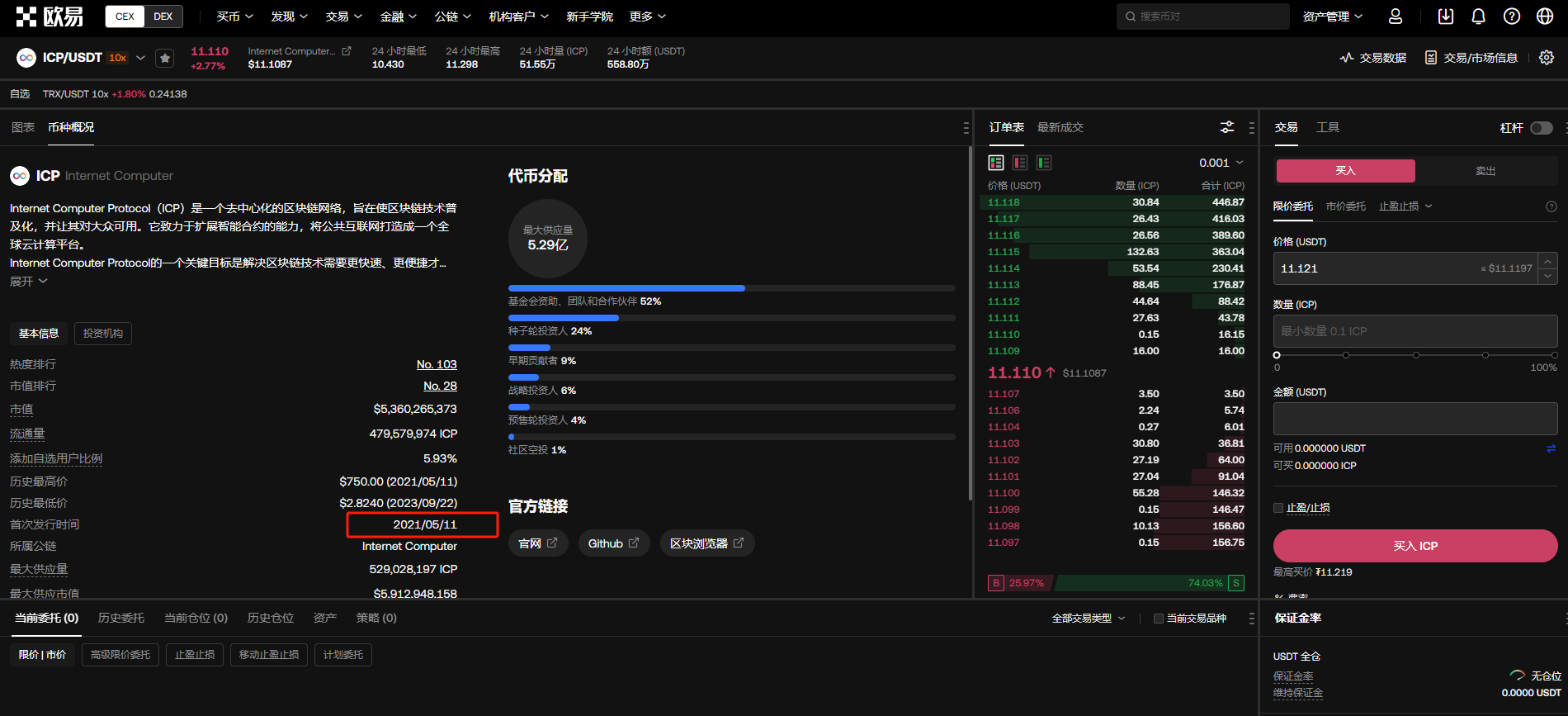The width and height of the screenshot is (1568, 716).
Task: Open 全部交易类型 filter dropdown
Action: point(1089,619)
